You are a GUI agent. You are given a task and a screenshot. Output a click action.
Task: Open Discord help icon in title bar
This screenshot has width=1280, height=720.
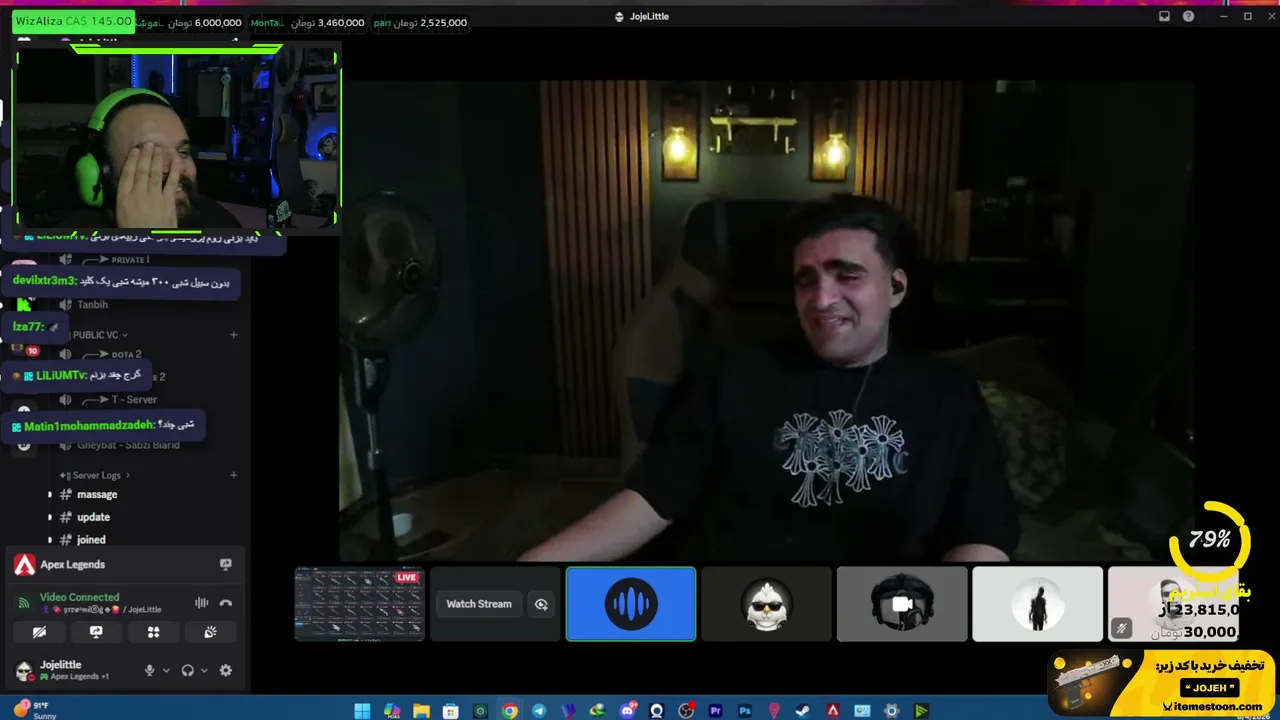(x=1188, y=17)
